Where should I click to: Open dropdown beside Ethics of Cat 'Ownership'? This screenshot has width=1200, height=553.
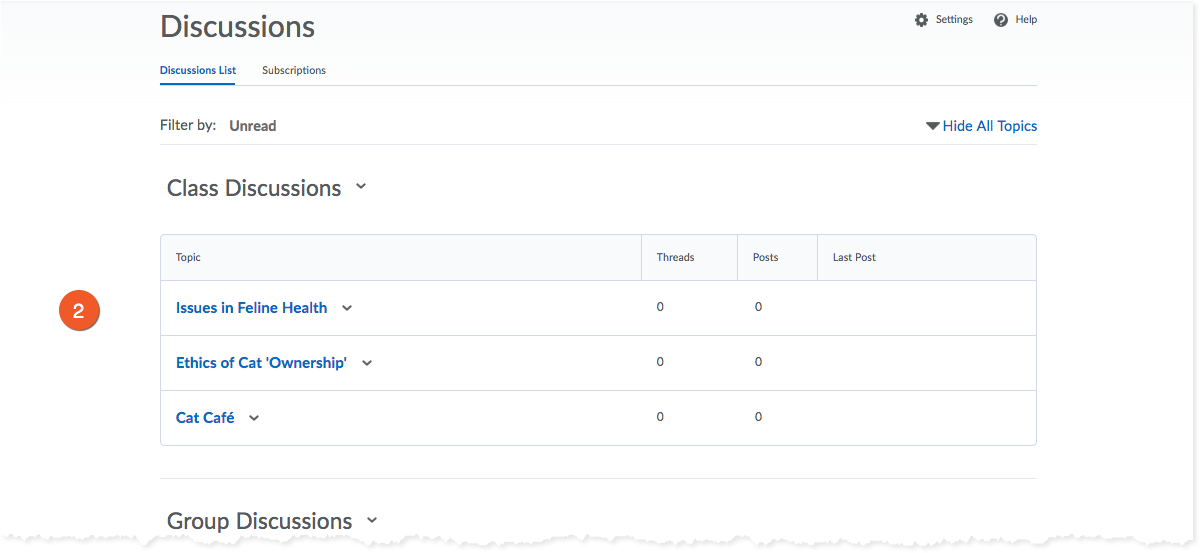point(367,363)
